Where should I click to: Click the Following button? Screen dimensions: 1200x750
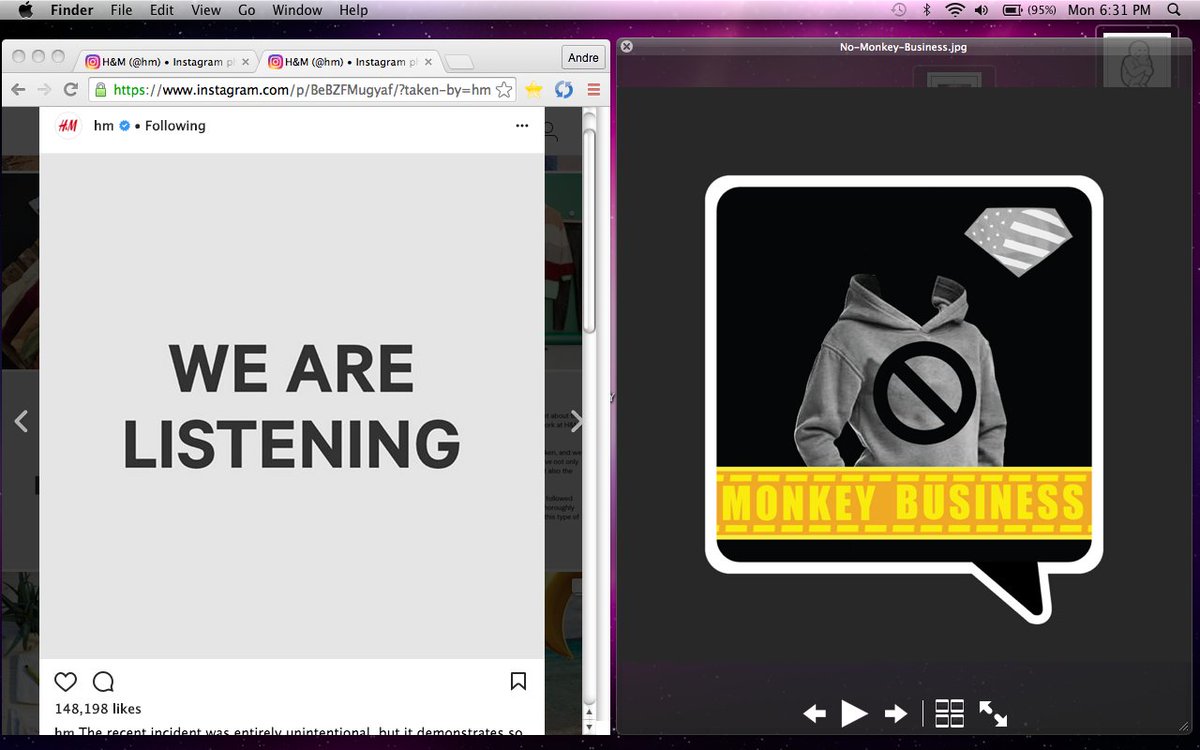[175, 126]
